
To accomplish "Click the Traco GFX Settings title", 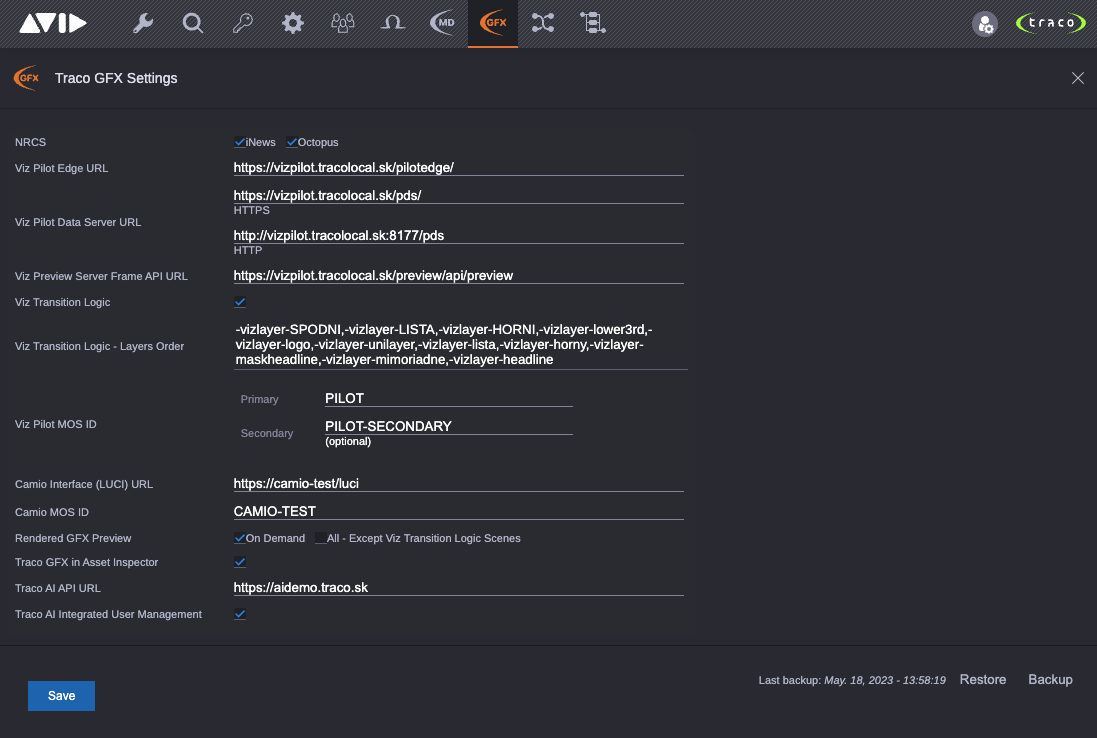I will coord(116,78).
